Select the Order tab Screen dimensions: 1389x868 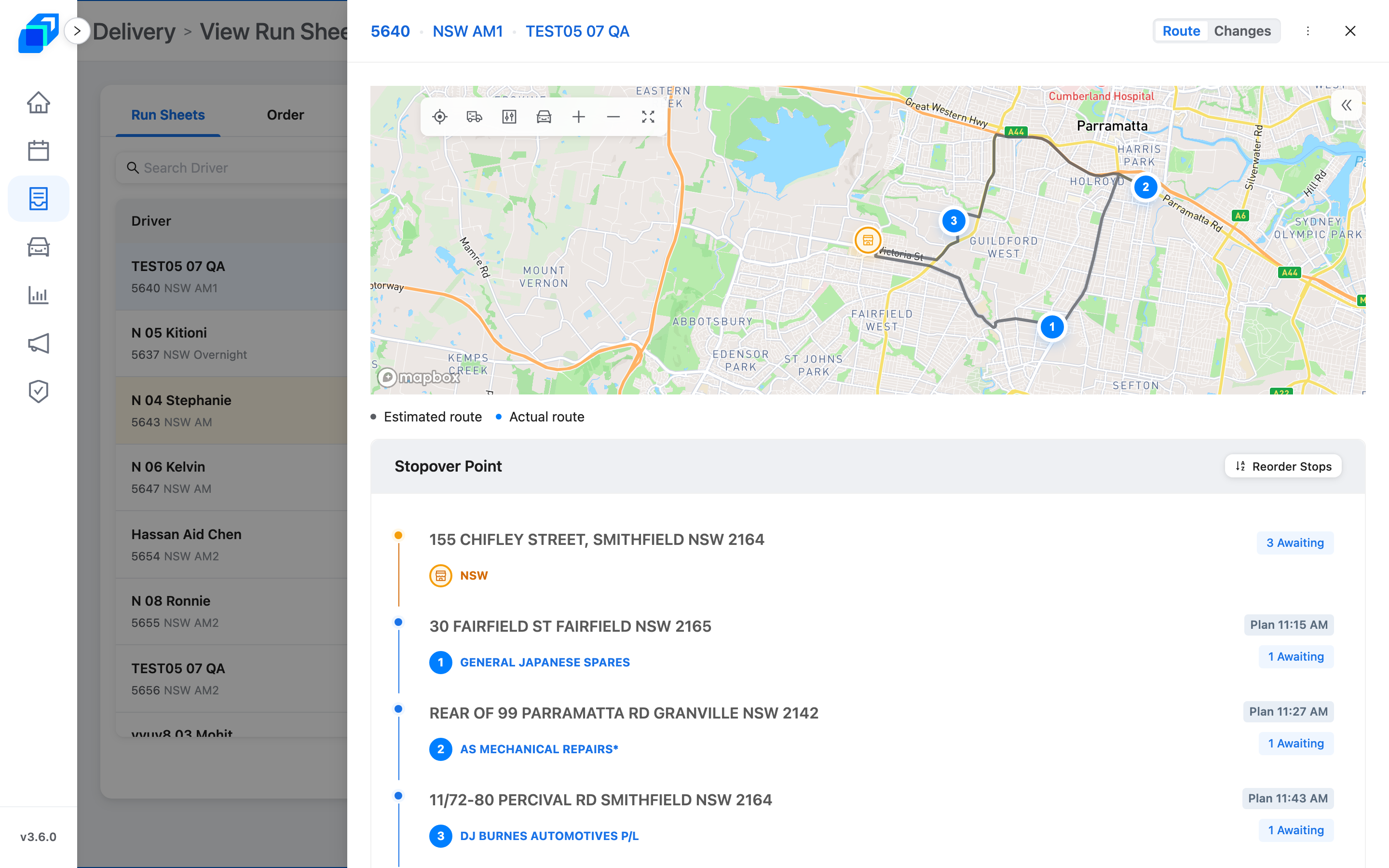285,115
